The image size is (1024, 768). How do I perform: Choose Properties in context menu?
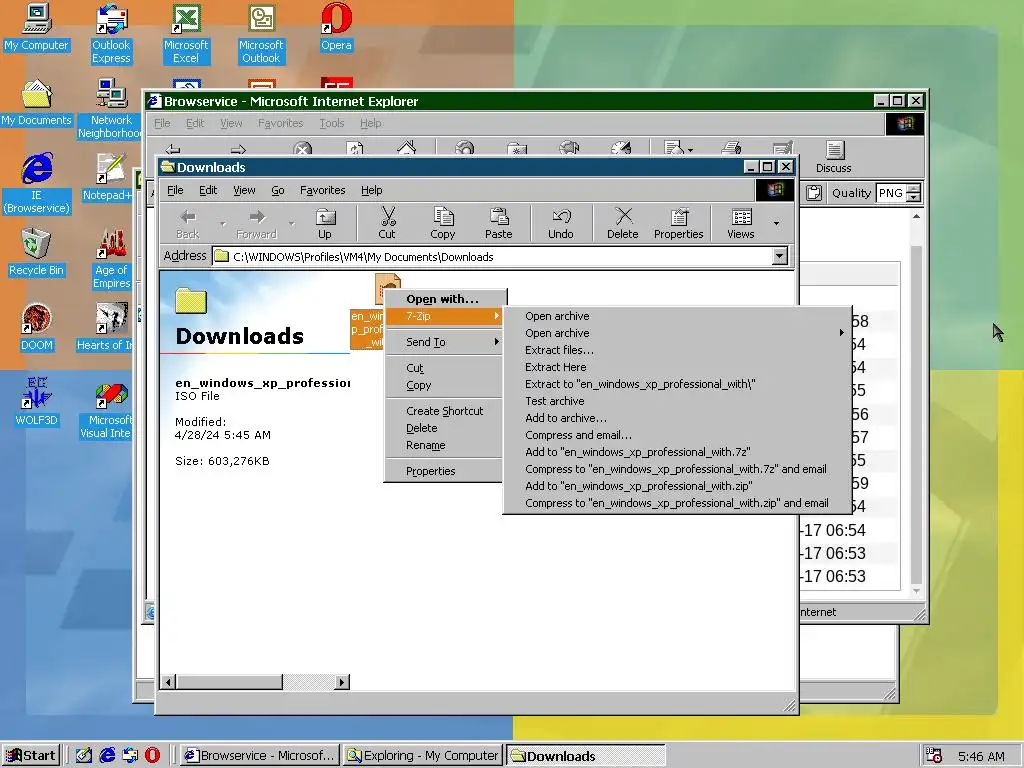444,472
